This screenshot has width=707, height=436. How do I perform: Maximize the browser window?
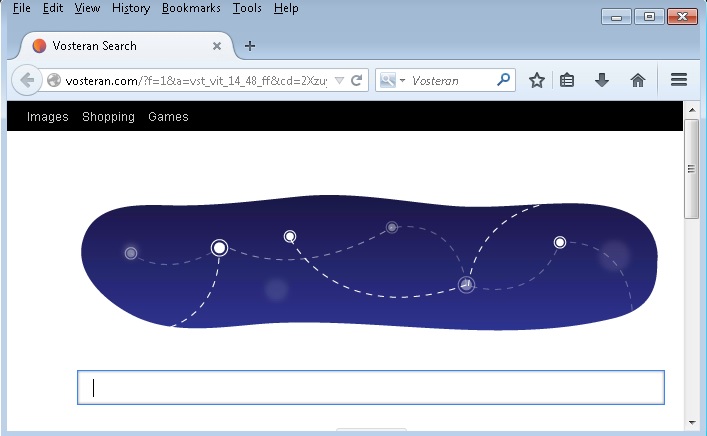[x=649, y=17]
